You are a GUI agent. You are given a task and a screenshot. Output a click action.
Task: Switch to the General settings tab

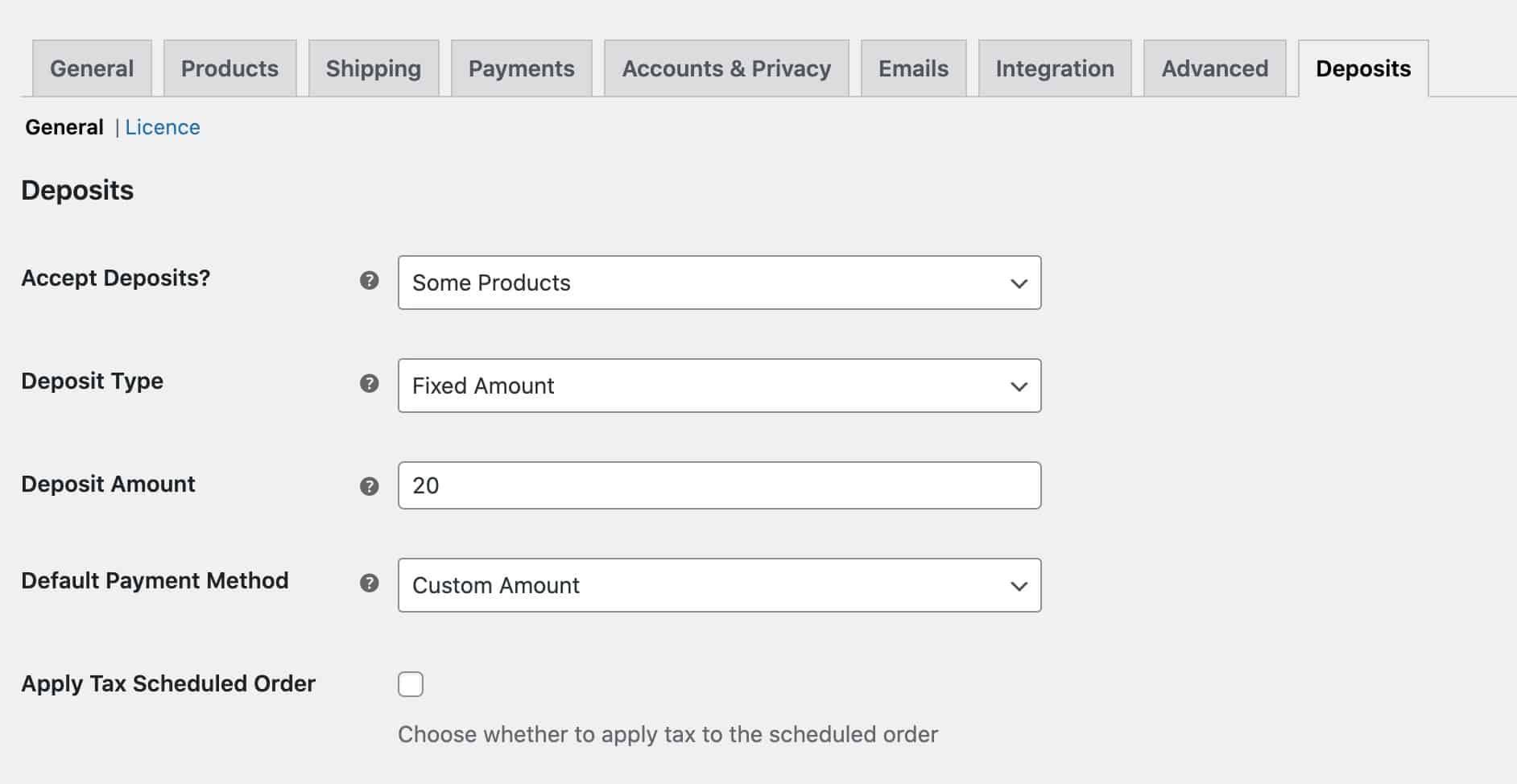coord(92,68)
